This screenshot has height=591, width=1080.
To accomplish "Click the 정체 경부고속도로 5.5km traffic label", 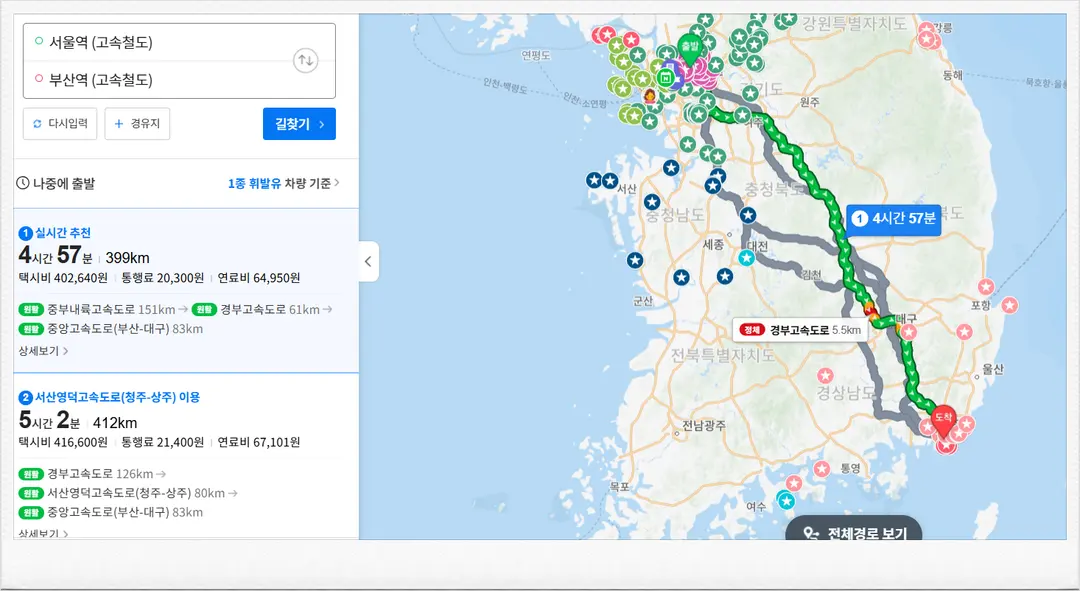I will coord(800,330).
